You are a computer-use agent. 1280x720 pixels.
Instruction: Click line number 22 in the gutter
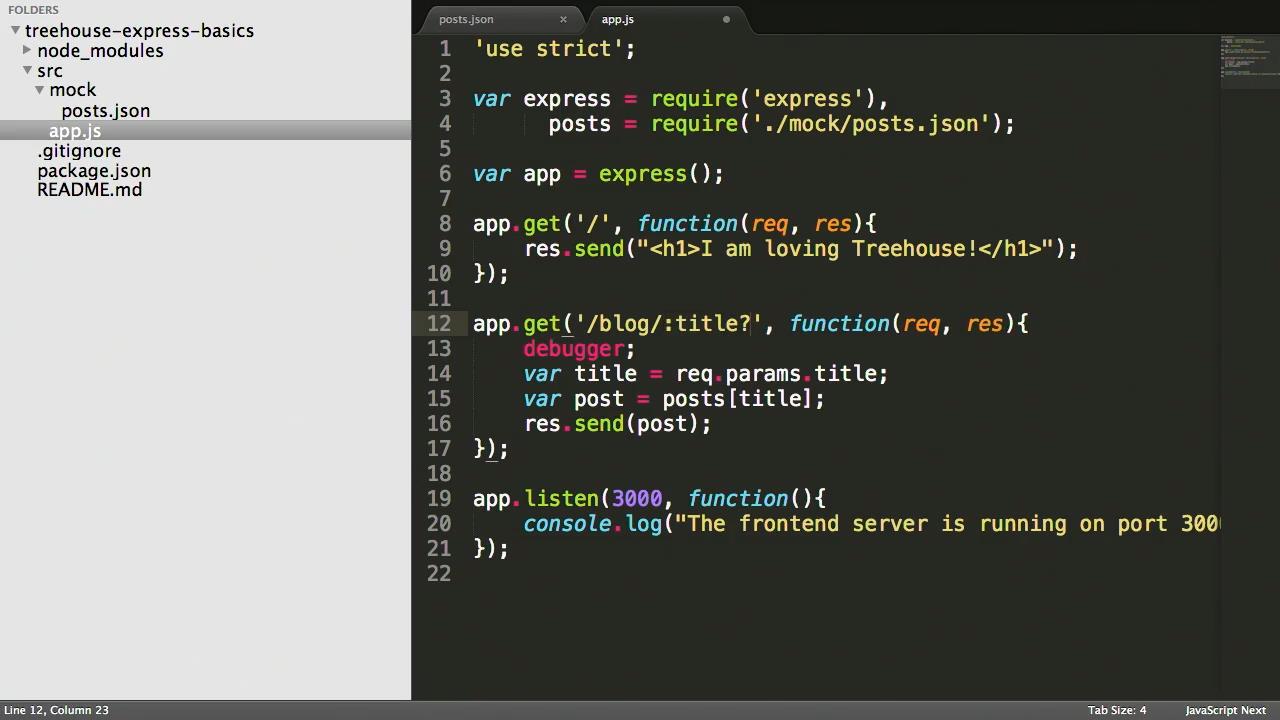tap(439, 574)
